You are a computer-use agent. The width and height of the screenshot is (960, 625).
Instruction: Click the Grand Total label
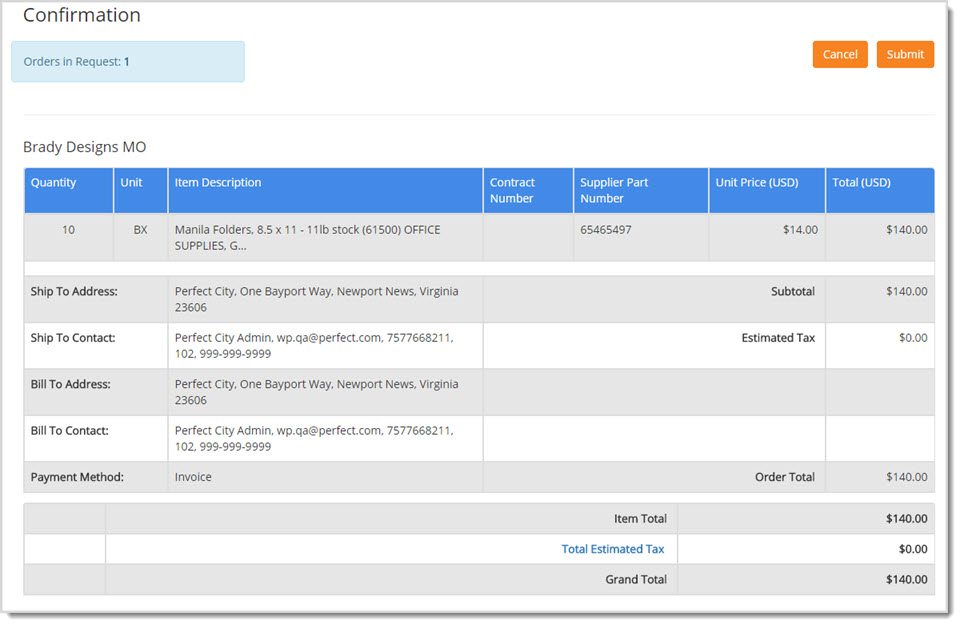coord(636,580)
